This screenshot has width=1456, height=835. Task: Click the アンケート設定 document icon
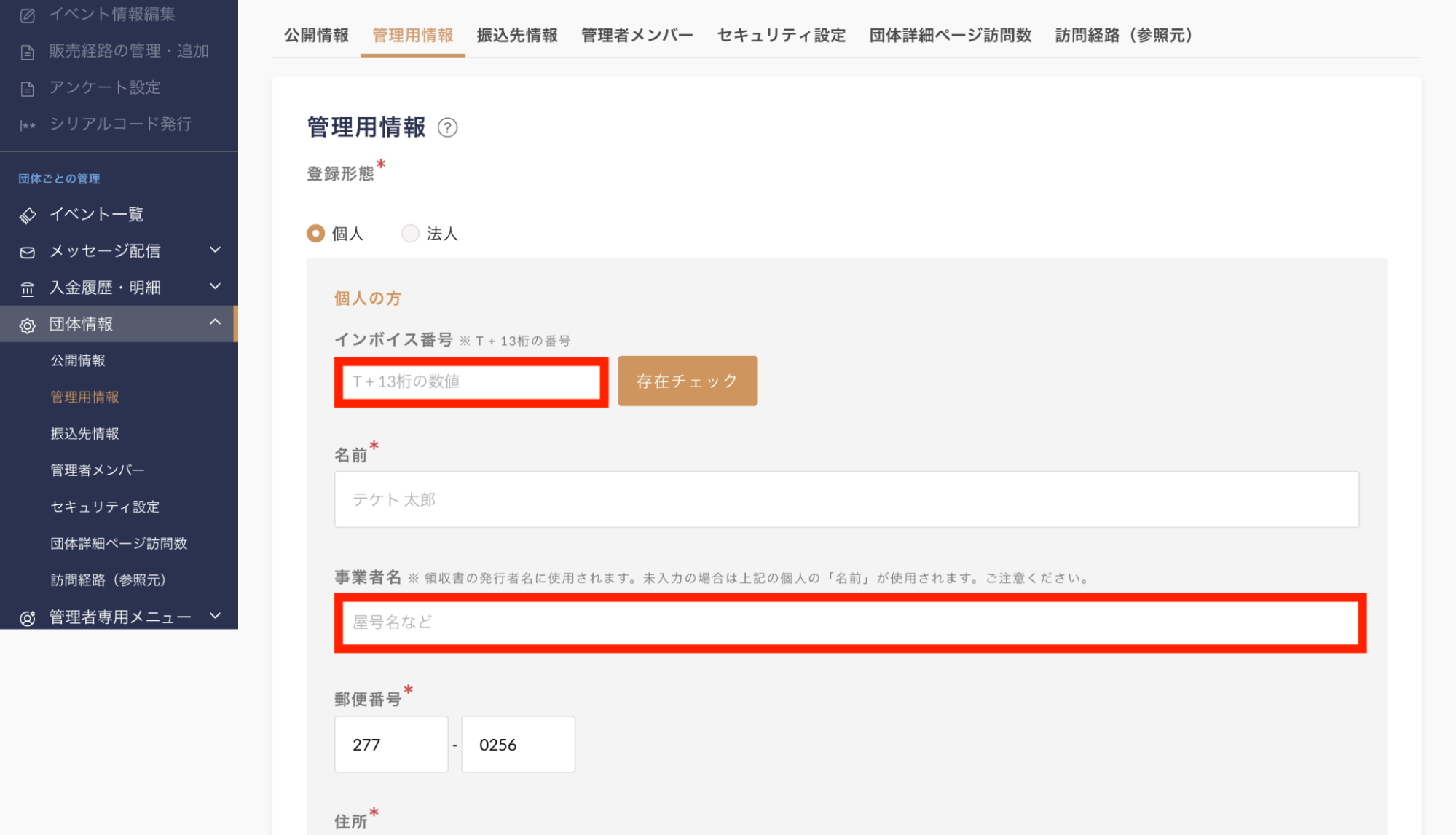click(28, 89)
